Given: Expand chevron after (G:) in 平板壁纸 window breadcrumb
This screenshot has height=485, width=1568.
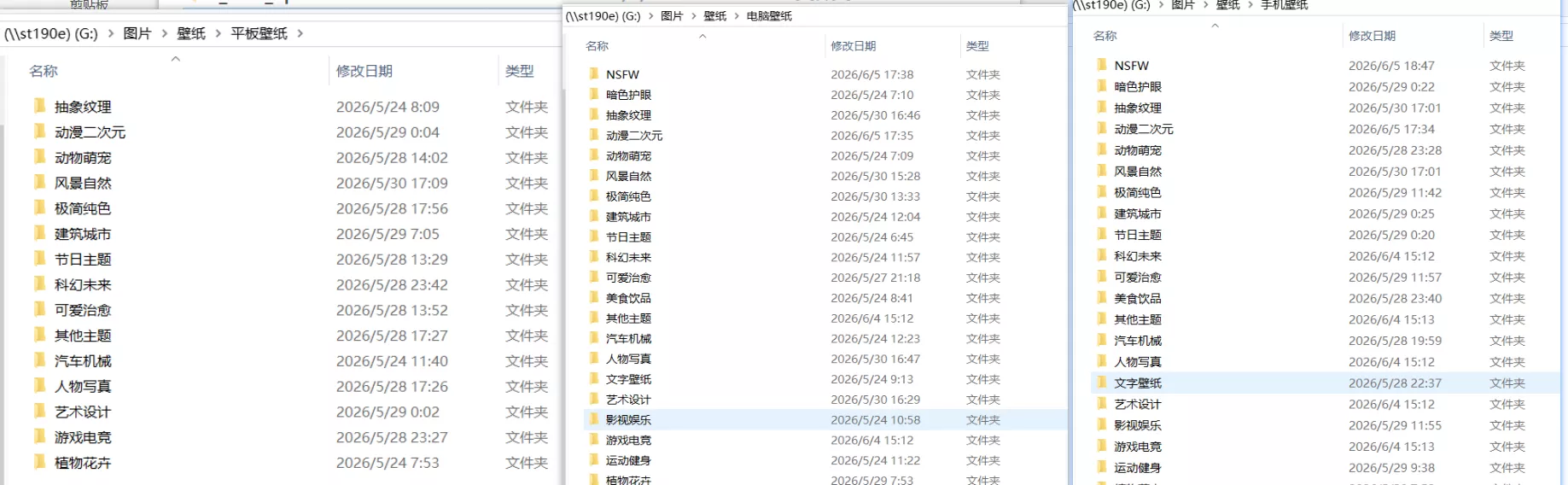Looking at the screenshot, I should (111, 33).
